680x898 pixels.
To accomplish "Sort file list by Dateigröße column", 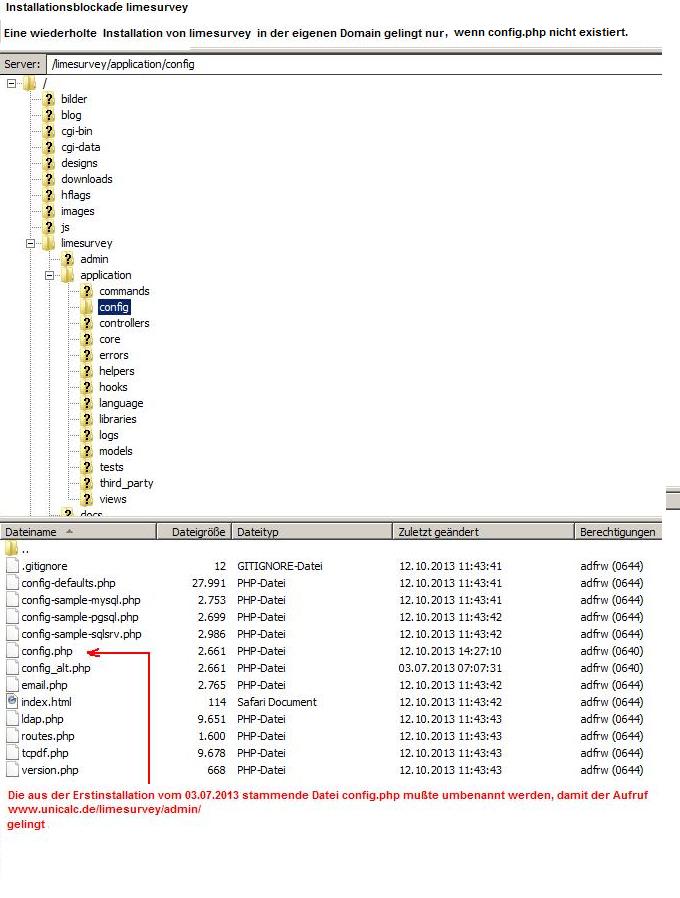I will pyautogui.click(x=194, y=532).
